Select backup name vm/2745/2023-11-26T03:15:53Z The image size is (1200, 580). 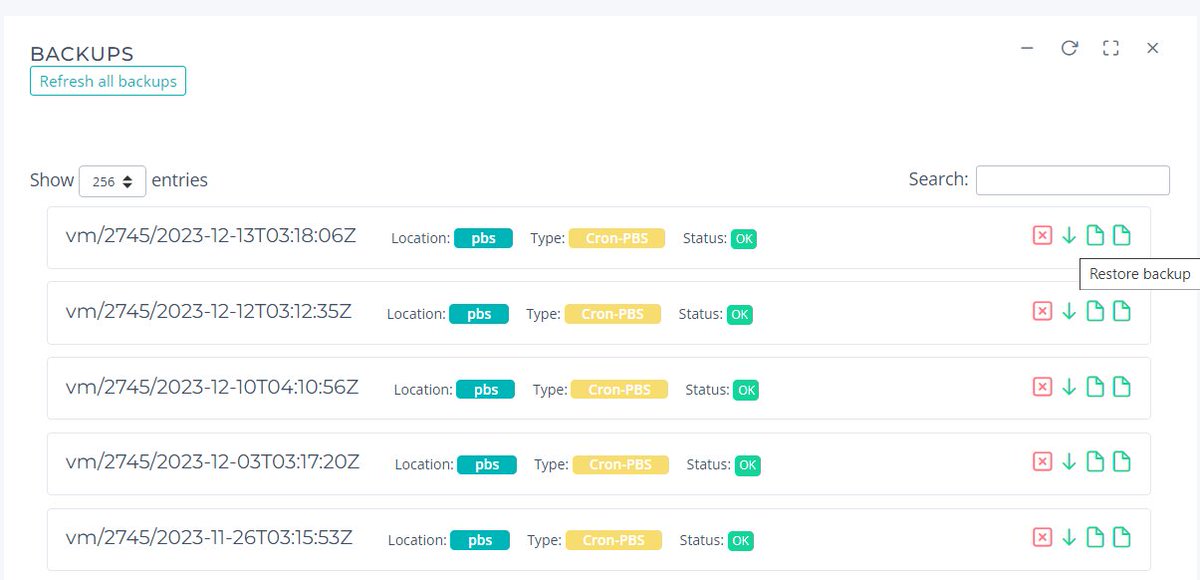pyautogui.click(x=209, y=538)
